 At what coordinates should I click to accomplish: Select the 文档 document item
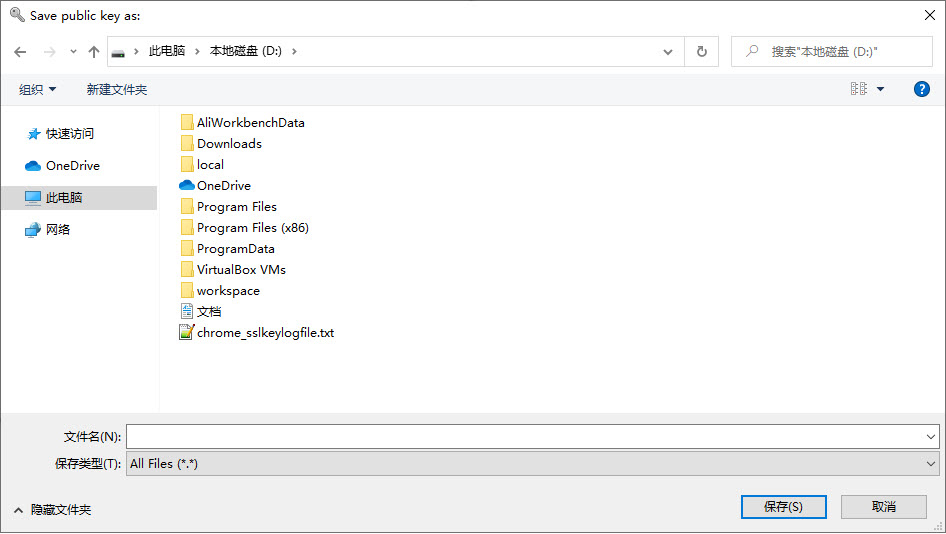tap(208, 312)
